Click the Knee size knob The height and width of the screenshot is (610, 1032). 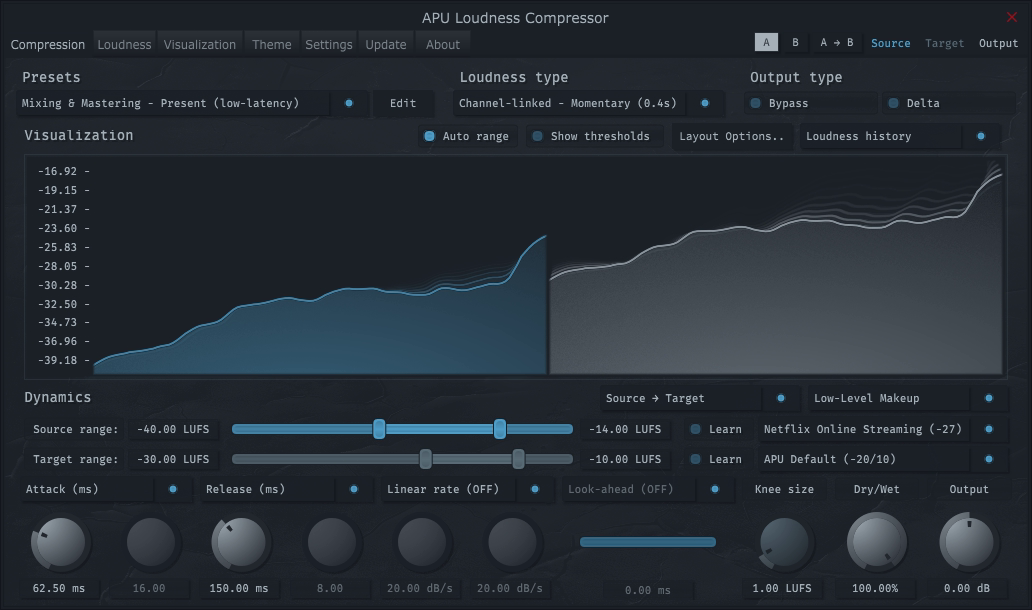(785, 543)
